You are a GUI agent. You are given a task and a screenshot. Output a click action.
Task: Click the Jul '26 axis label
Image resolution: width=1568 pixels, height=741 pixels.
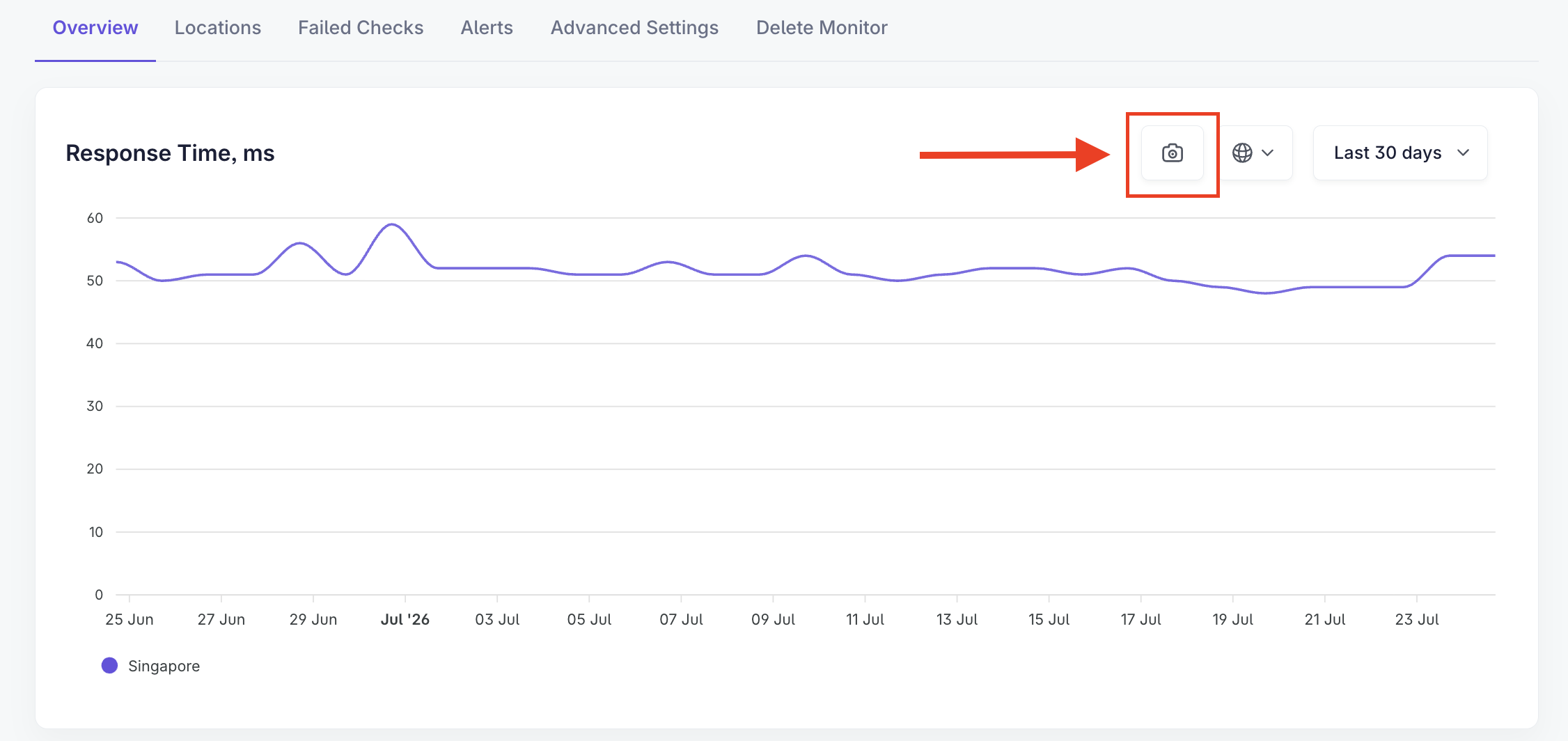point(405,619)
